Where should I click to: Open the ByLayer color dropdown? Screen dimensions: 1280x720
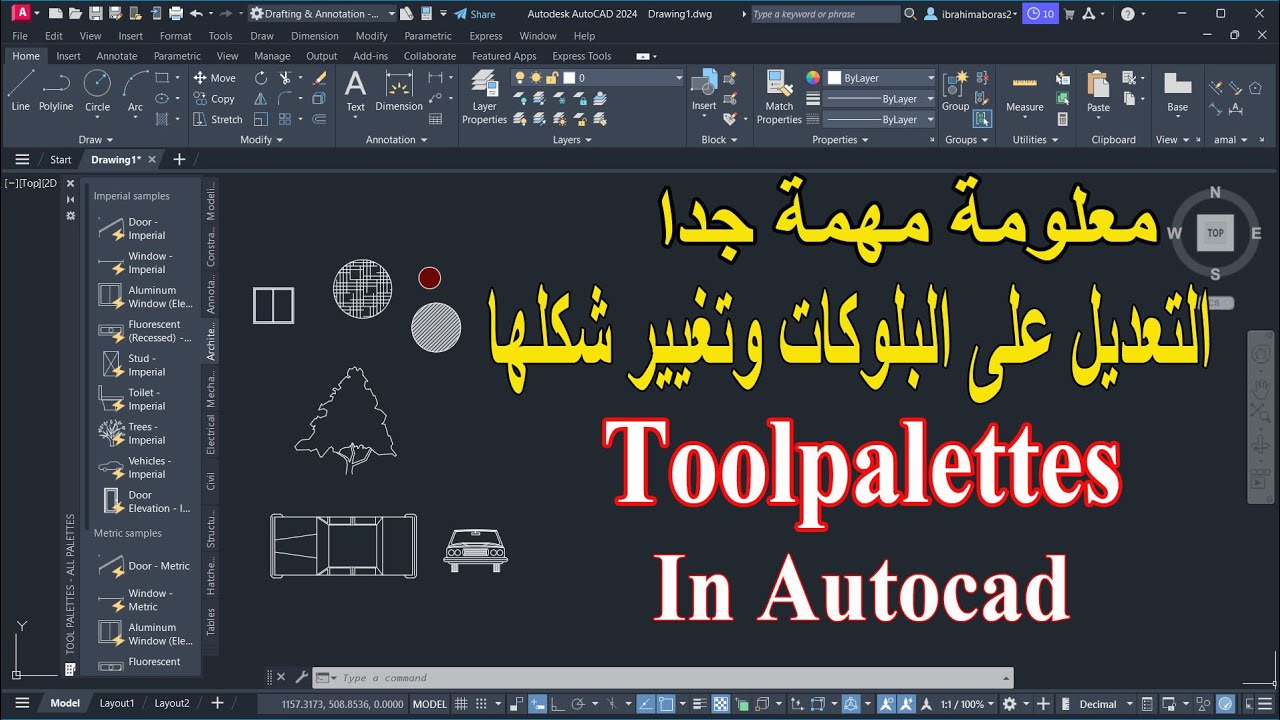881,78
